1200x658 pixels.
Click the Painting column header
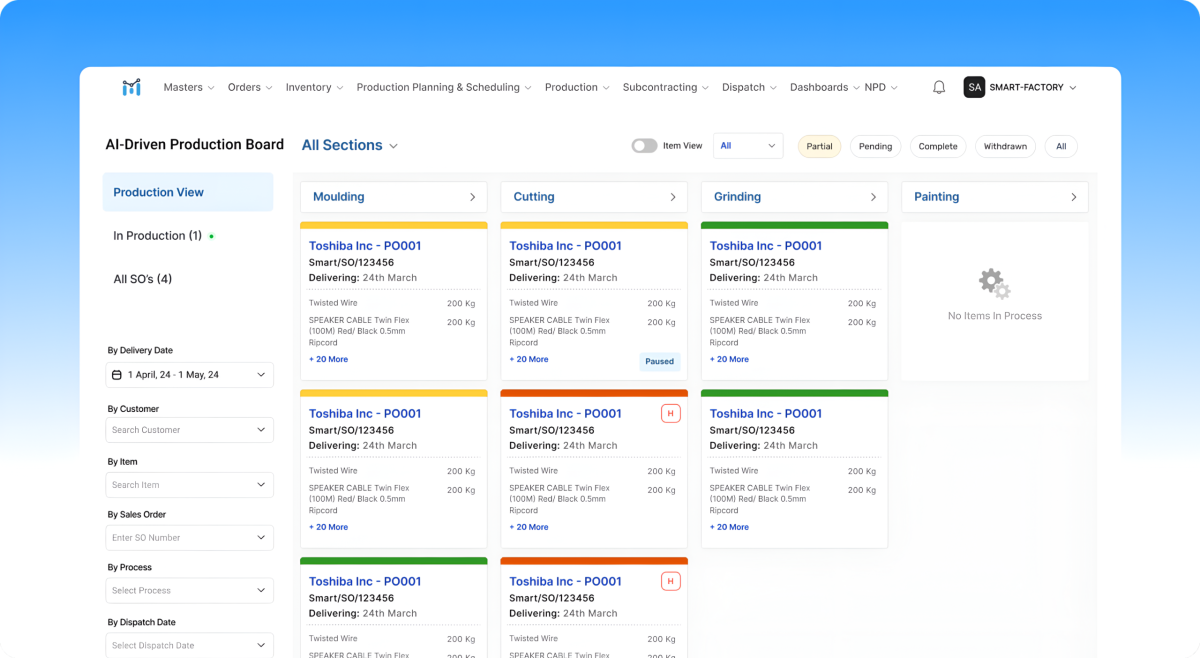point(995,197)
